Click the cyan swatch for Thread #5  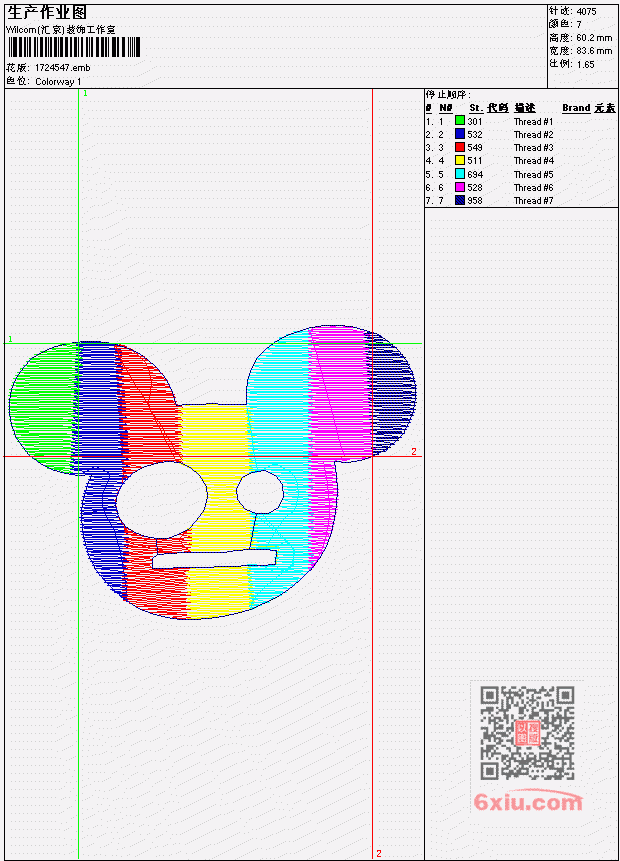point(460,174)
